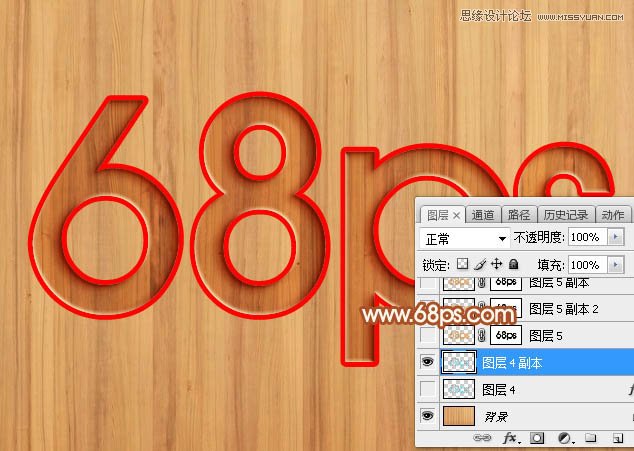Create a new group via folder icon
The width and height of the screenshot is (634, 451).
point(590,438)
